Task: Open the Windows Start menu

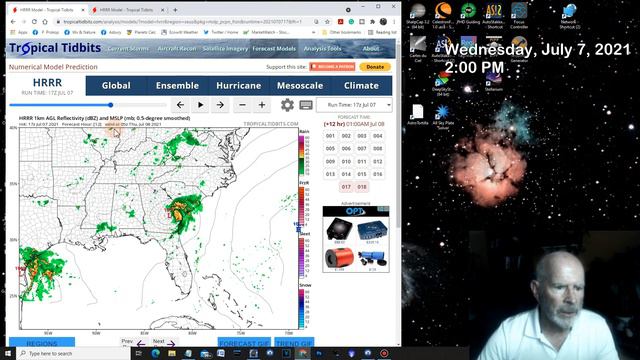Action: click(8, 353)
